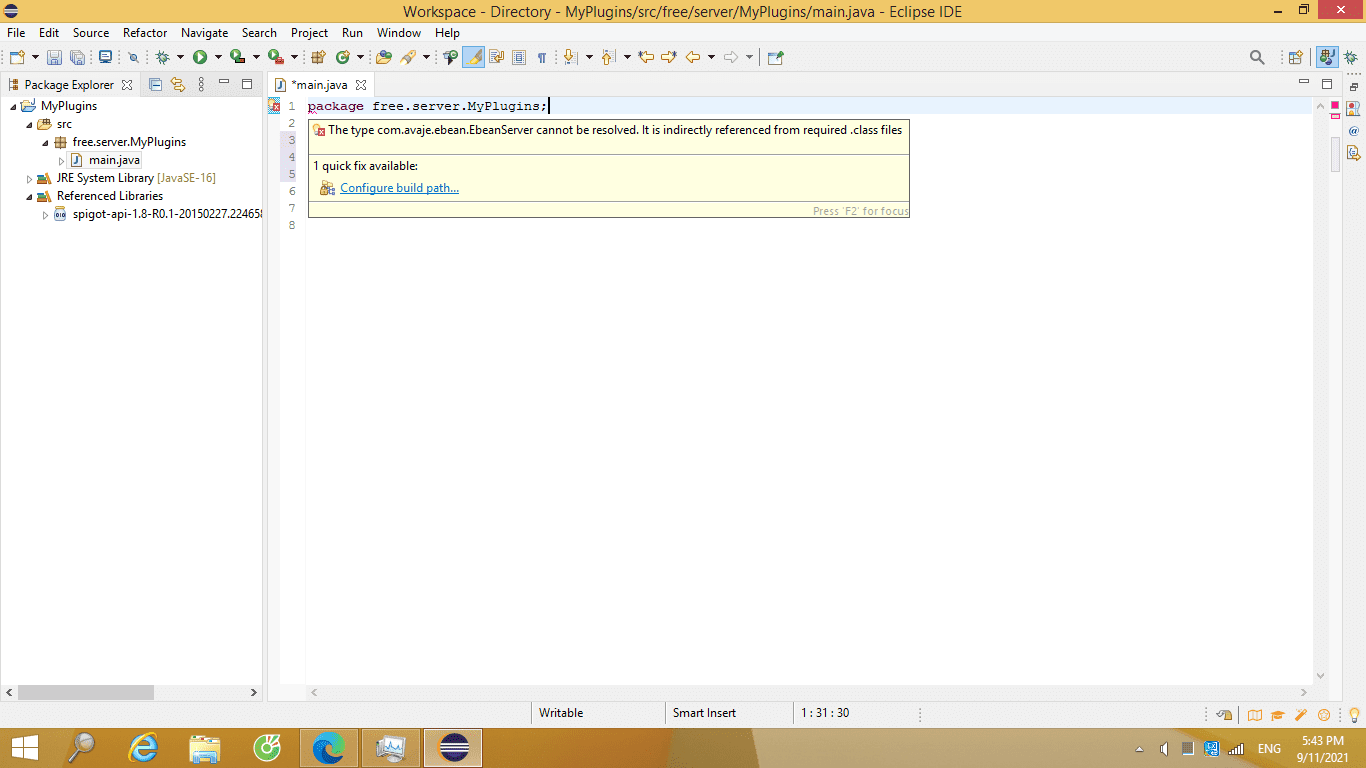Click the Previous Annotation arrow icon

coord(608,58)
